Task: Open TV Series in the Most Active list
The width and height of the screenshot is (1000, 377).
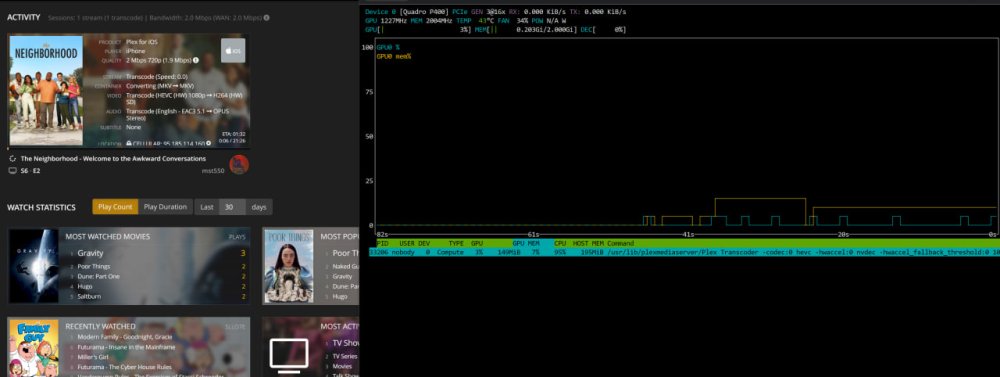Action: tap(345, 357)
